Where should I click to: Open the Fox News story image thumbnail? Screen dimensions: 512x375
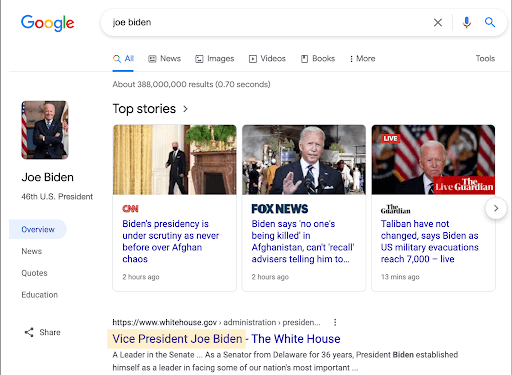click(x=304, y=160)
